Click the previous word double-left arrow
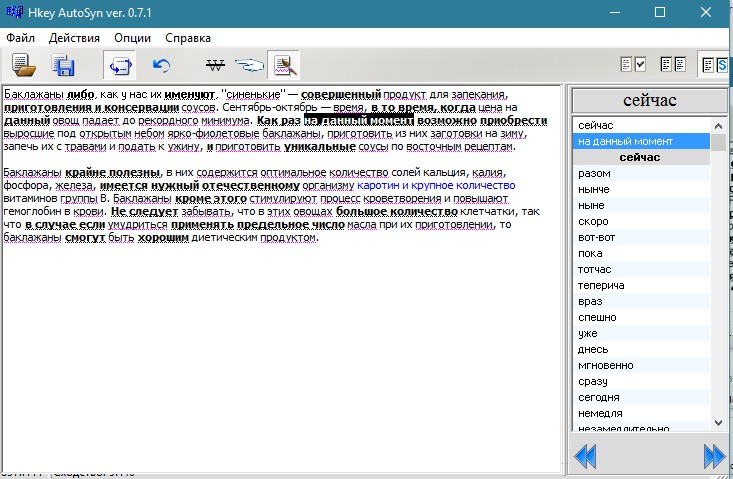 click(x=585, y=456)
